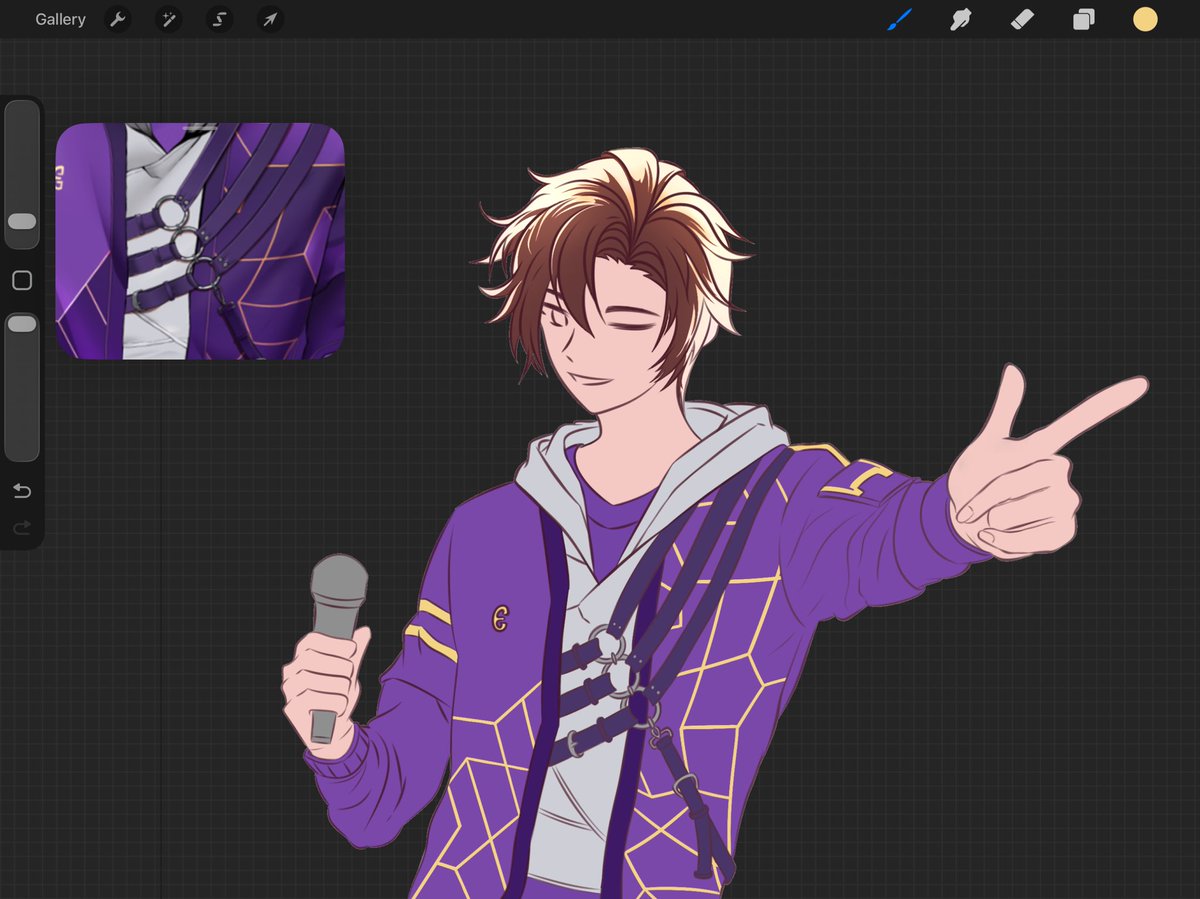Screen dimensions: 1200x899
Task: Tap the purple jacket reference image
Action: click(x=200, y=241)
